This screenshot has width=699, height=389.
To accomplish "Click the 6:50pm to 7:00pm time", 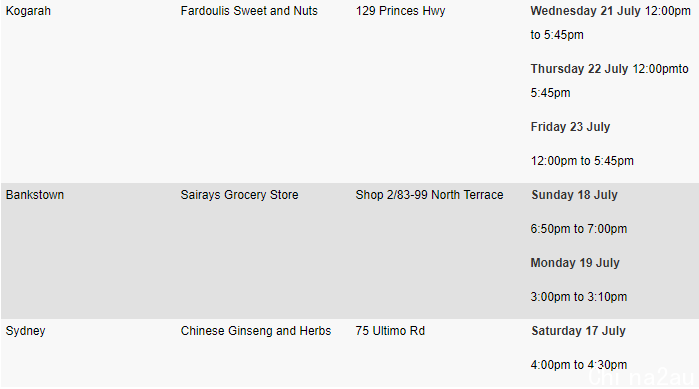I will pos(579,229).
